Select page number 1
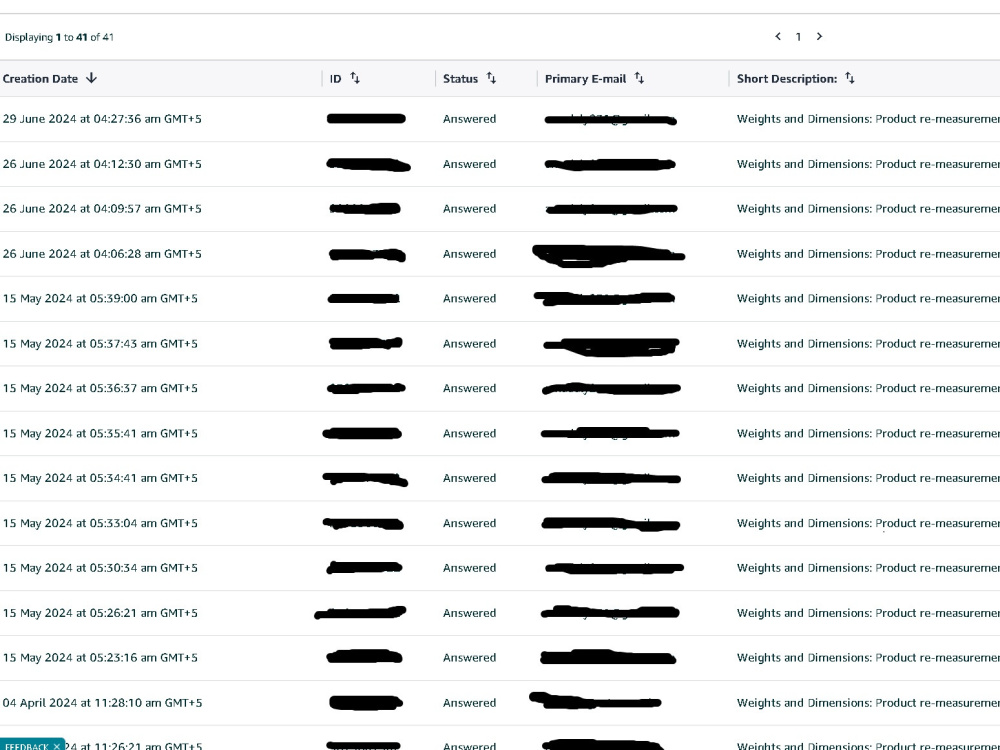Viewport: 1000px width, 750px height. pyautogui.click(x=798, y=37)
